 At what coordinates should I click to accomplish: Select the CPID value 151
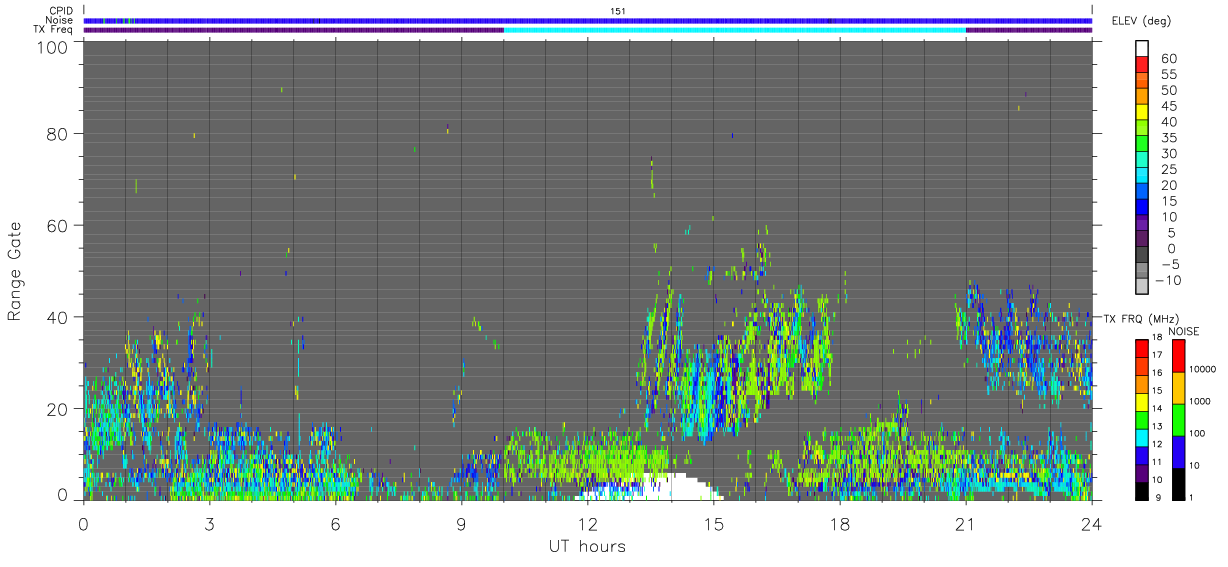617,11
